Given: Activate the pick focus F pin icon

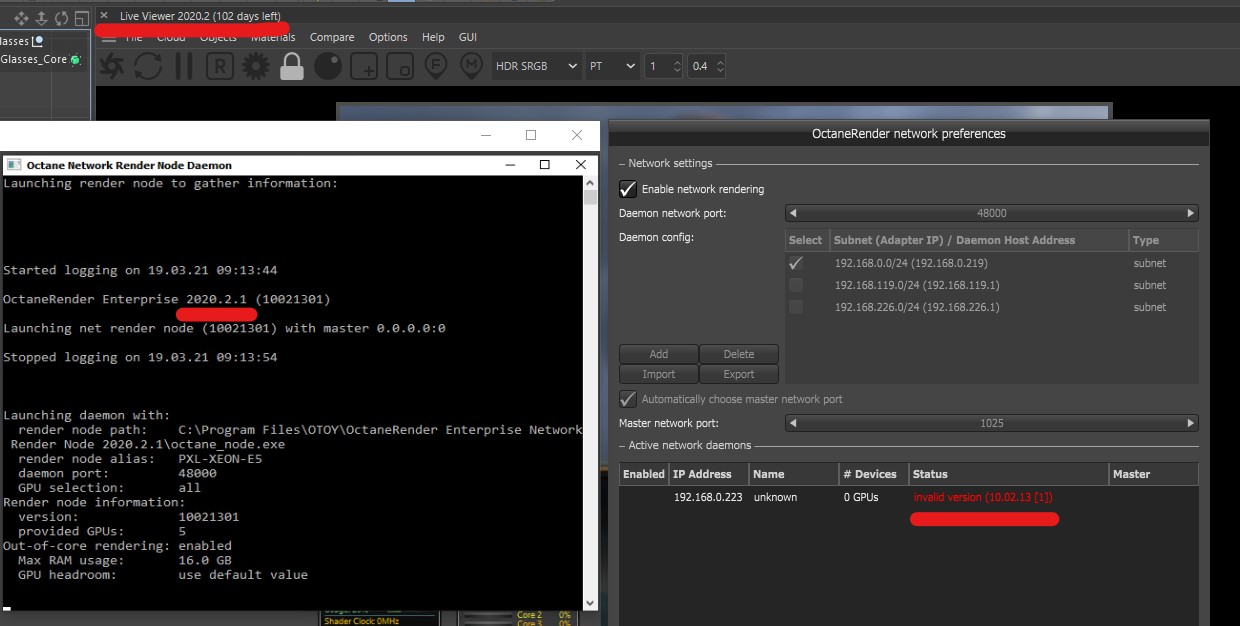Looking at the screenshot, I should coord(435,67).
